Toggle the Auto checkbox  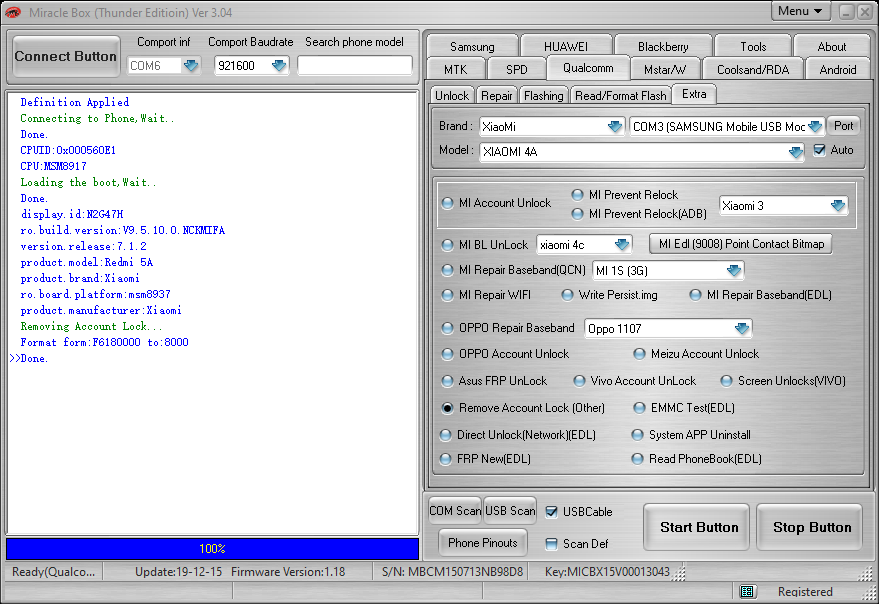[x=819, y=150]
